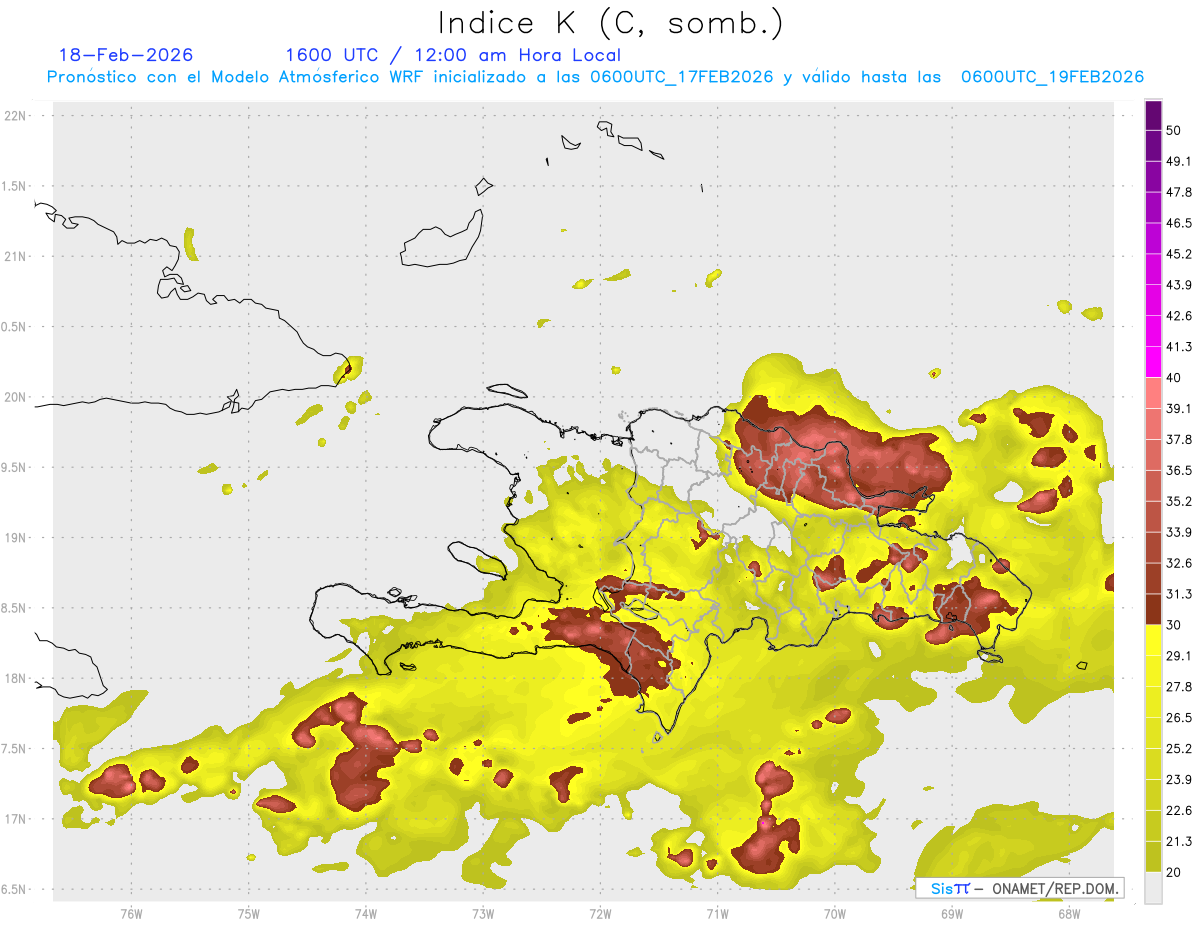
Task: Pick the dark brown band between 30 and 31.3
Action: click(x=1153, y=609)
